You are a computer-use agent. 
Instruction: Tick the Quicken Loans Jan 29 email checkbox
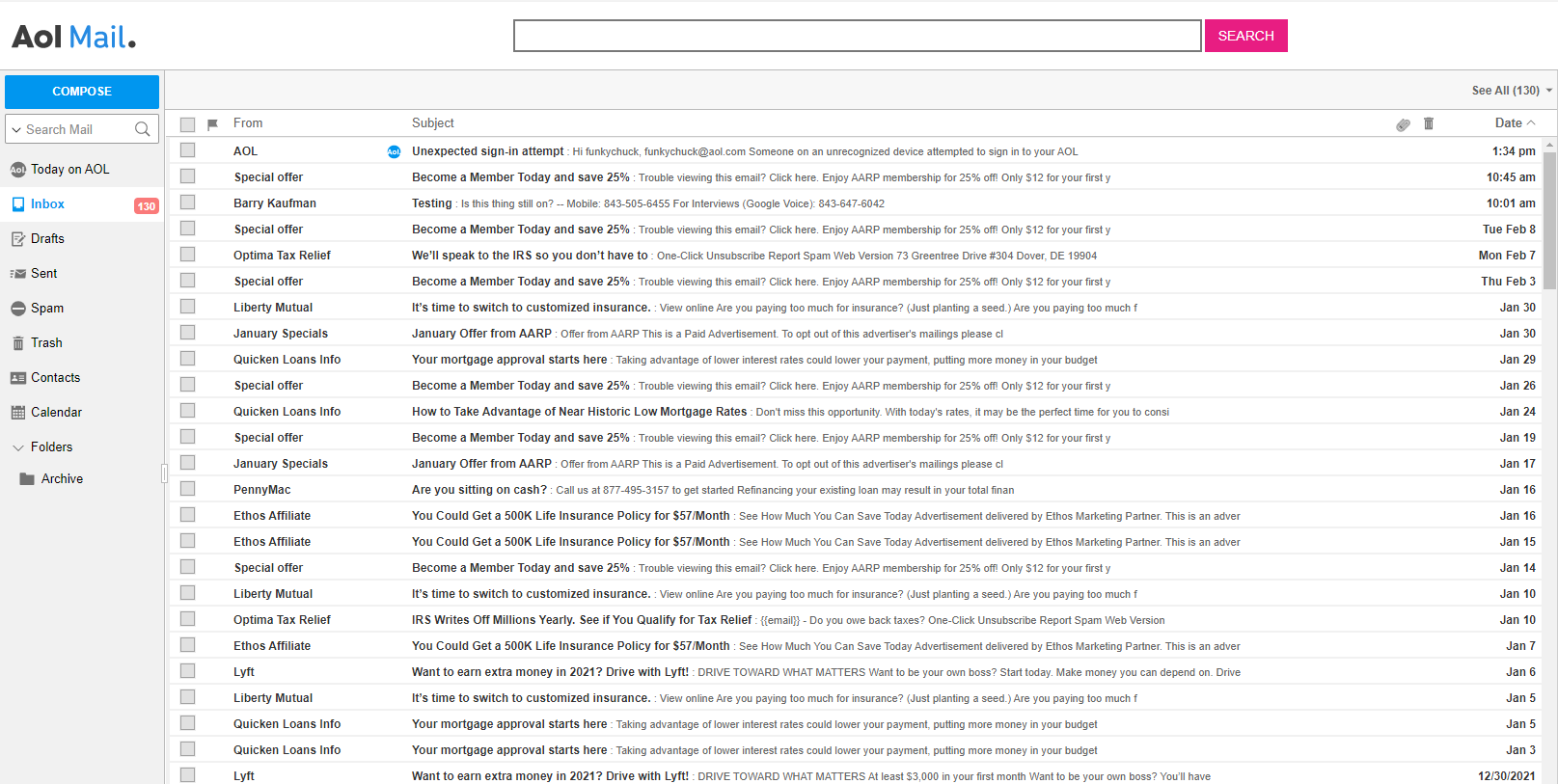tap(188, 359)
